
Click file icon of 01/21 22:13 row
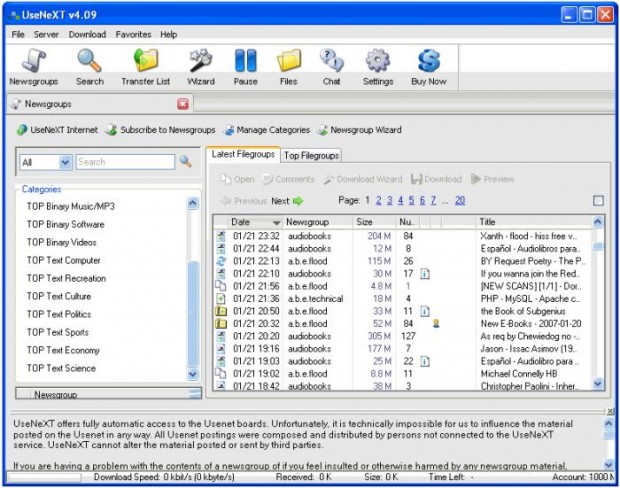point(221,261)
